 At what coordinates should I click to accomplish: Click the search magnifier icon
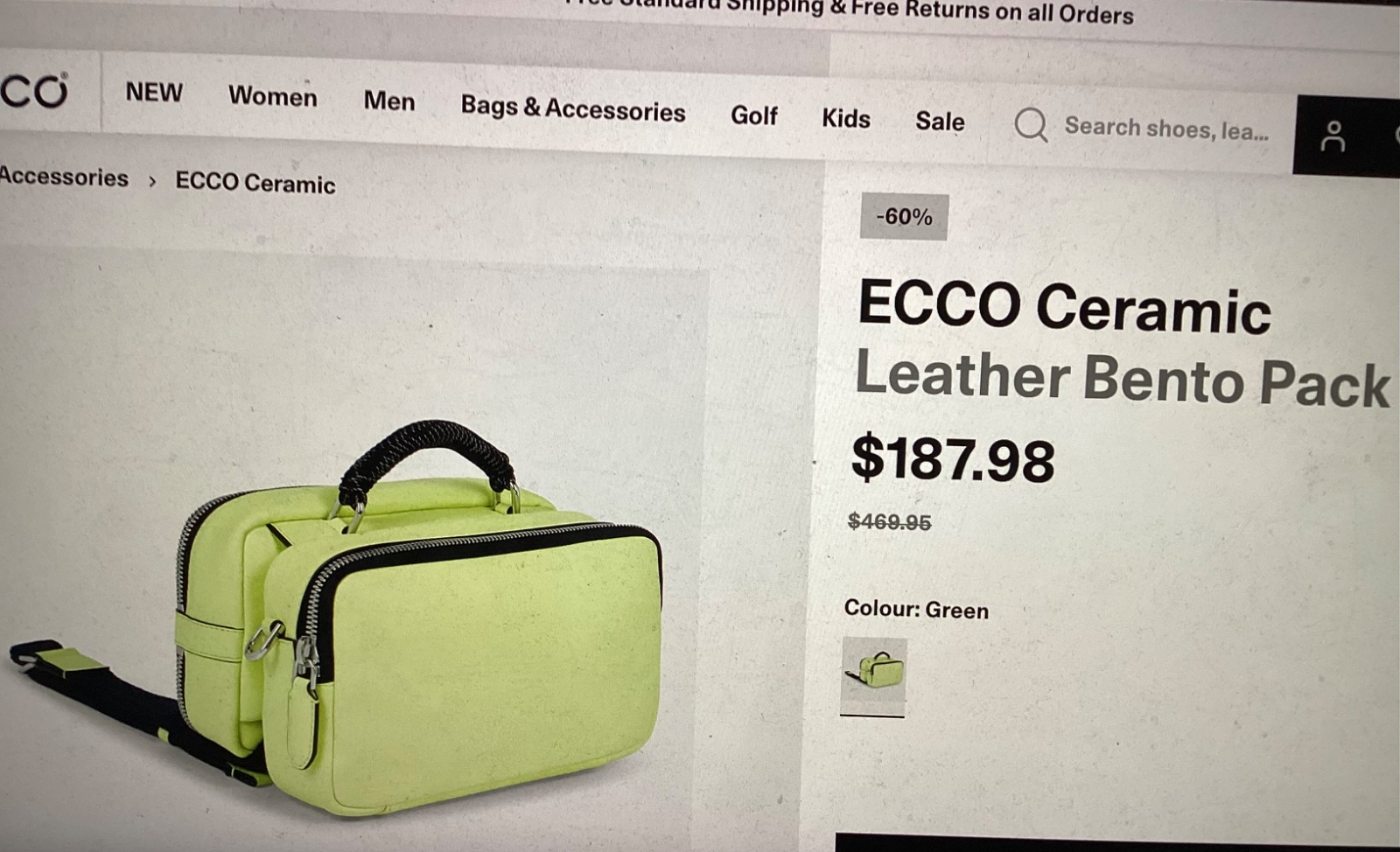pyautogui.click(x=1031, y=124)
